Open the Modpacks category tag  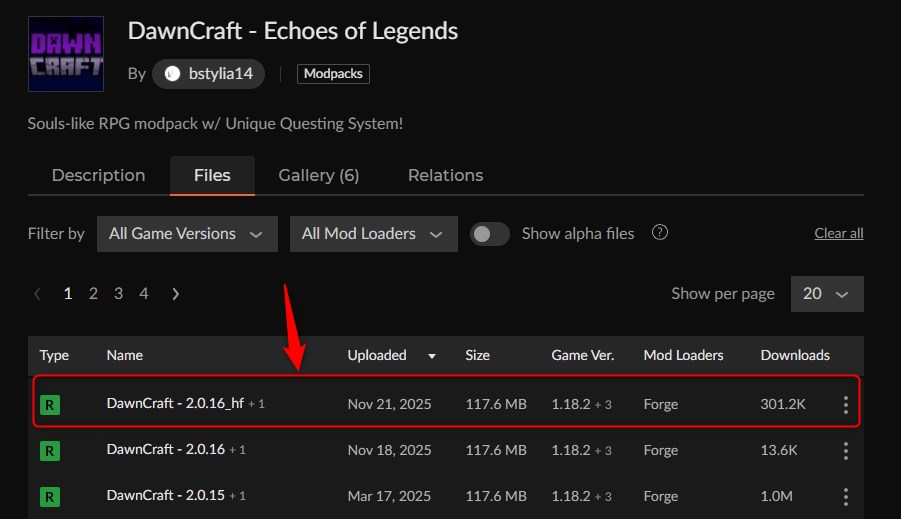click(333, 74)
